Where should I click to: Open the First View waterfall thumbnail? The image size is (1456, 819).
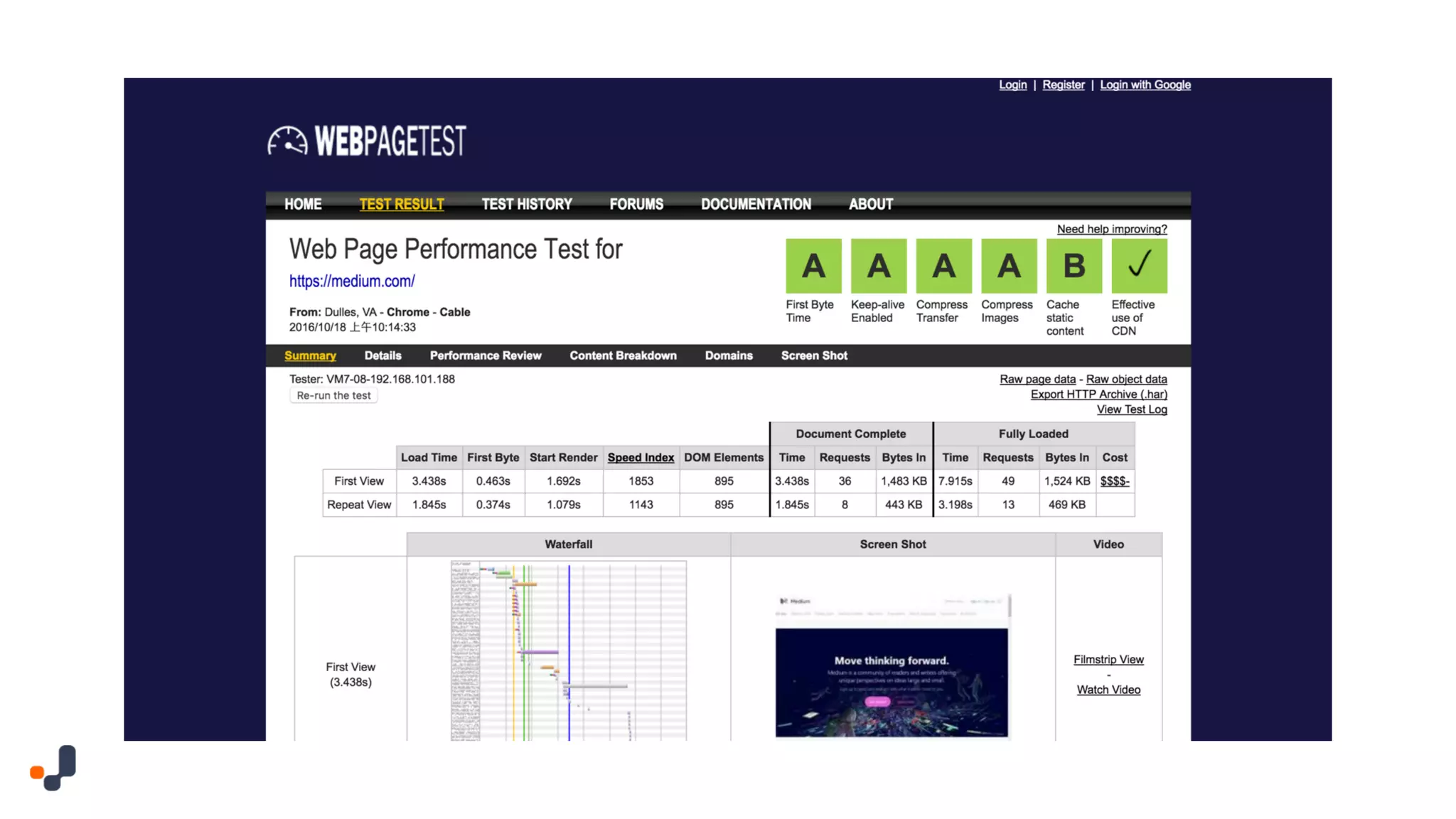568,651
